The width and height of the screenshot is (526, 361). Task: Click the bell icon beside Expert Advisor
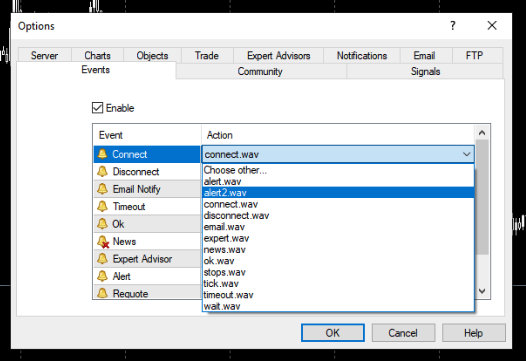[x=102, y=259]
